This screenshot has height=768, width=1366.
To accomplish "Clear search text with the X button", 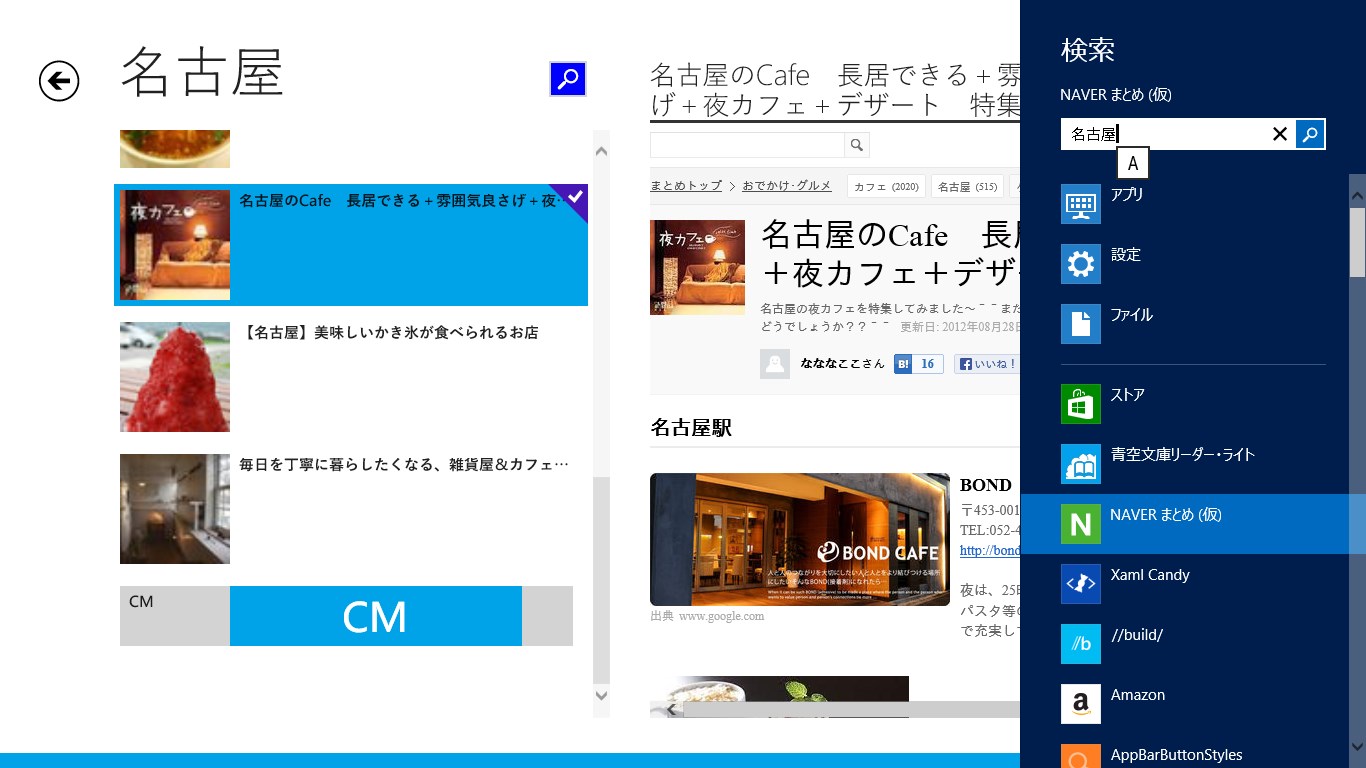I will click(1279, 133).
